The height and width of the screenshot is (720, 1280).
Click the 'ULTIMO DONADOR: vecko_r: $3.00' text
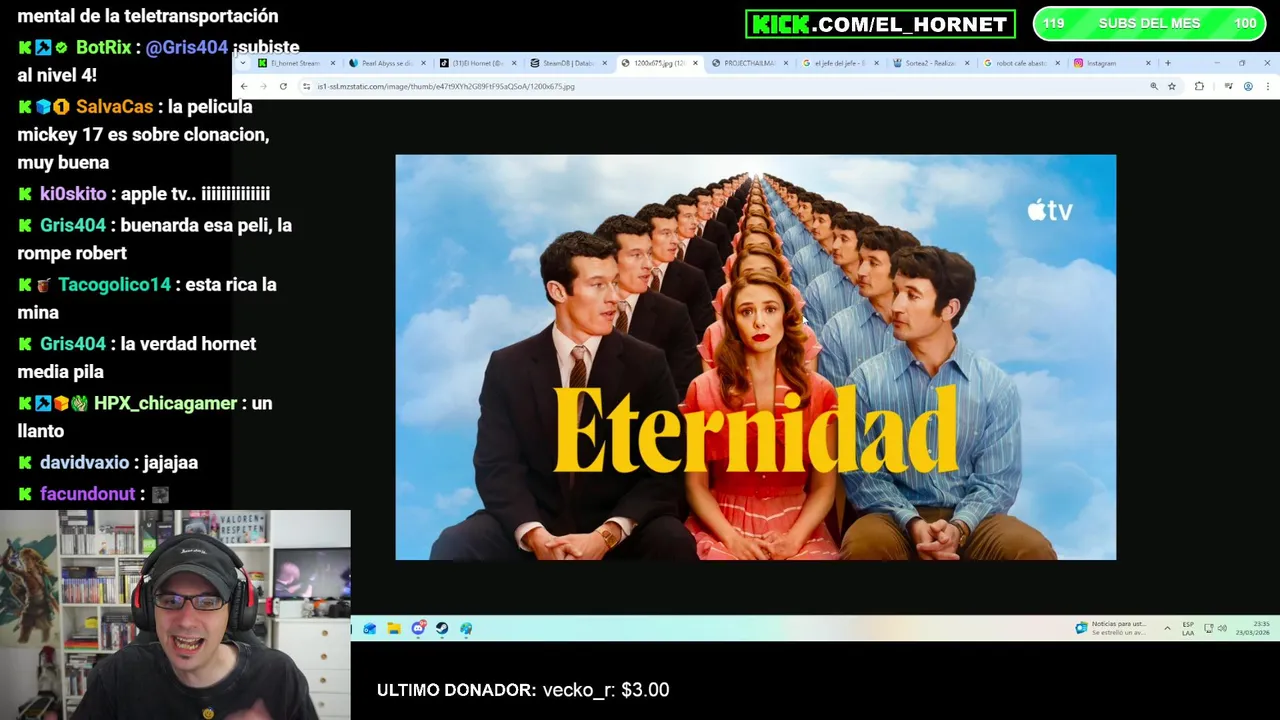click(523, 690)
